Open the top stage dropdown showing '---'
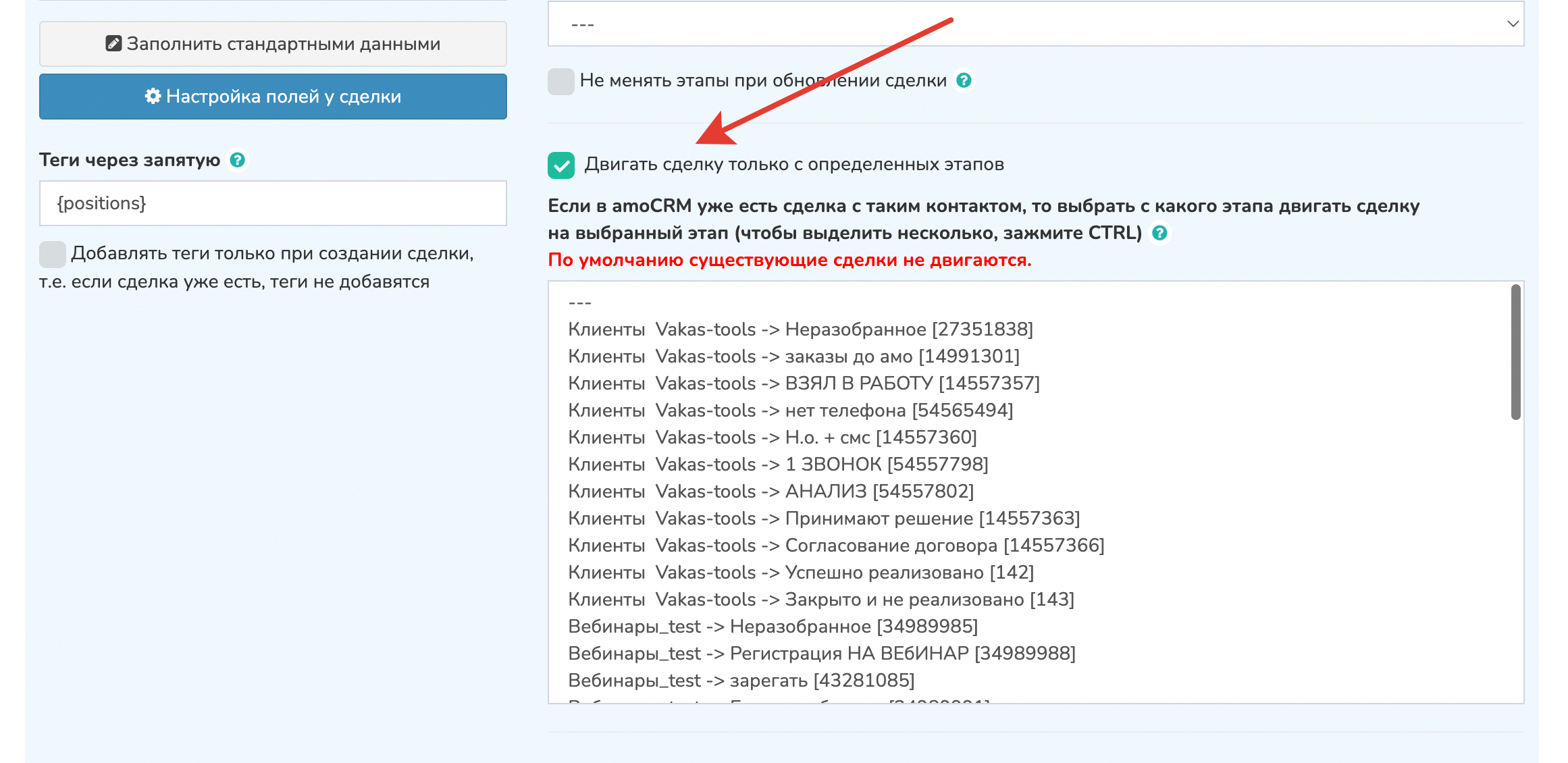 click(1013, 24)
